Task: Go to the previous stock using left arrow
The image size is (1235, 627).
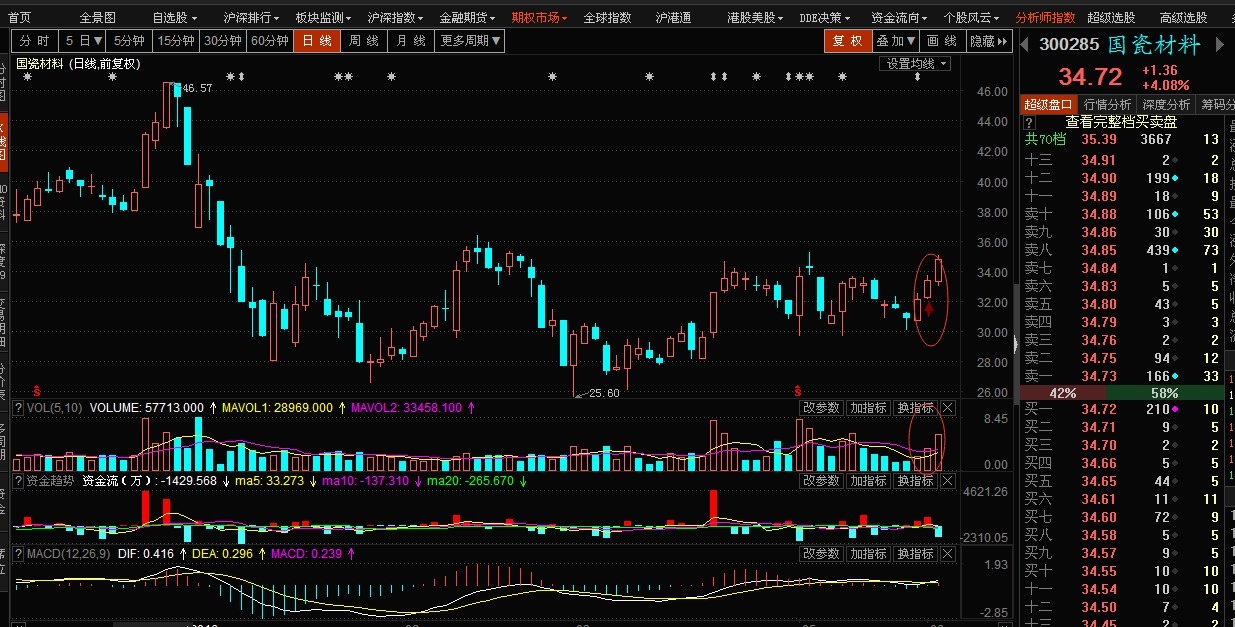Action: coord(1025,44)
